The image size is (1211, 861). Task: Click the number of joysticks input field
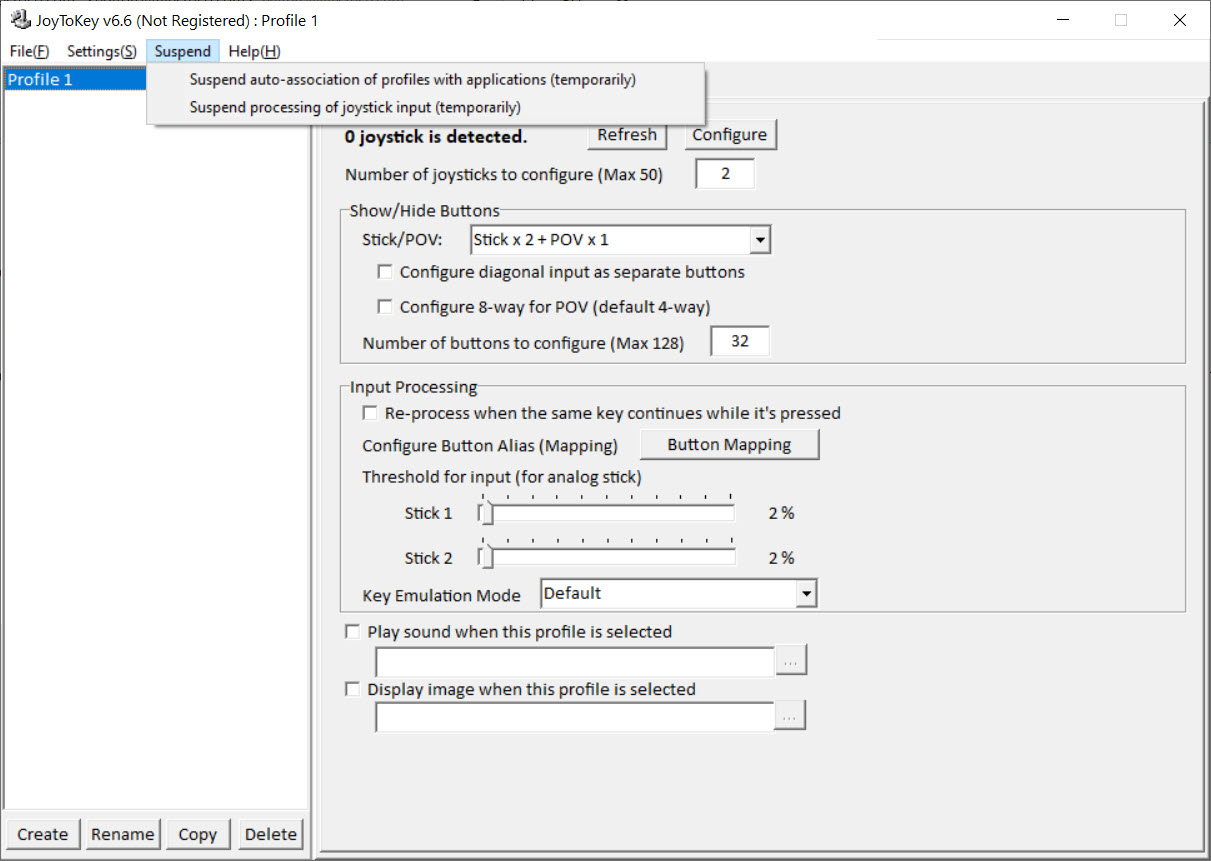724,173
